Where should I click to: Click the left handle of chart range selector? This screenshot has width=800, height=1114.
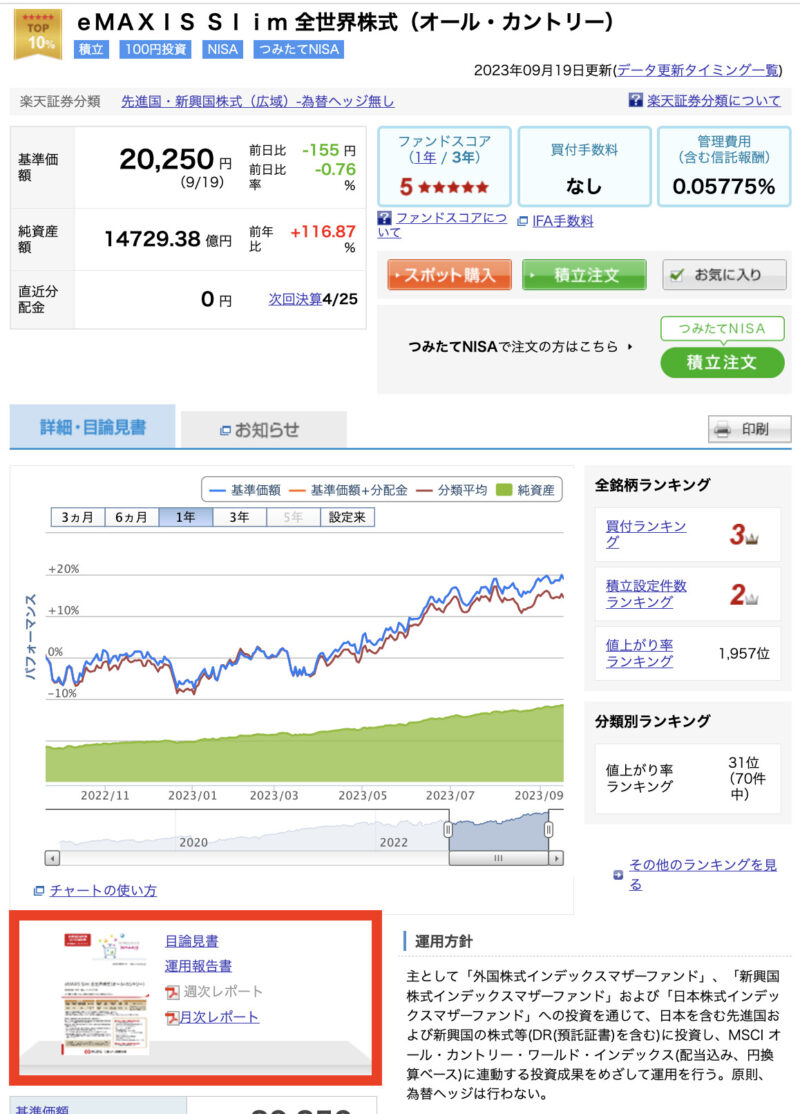[x=448, y=829]
